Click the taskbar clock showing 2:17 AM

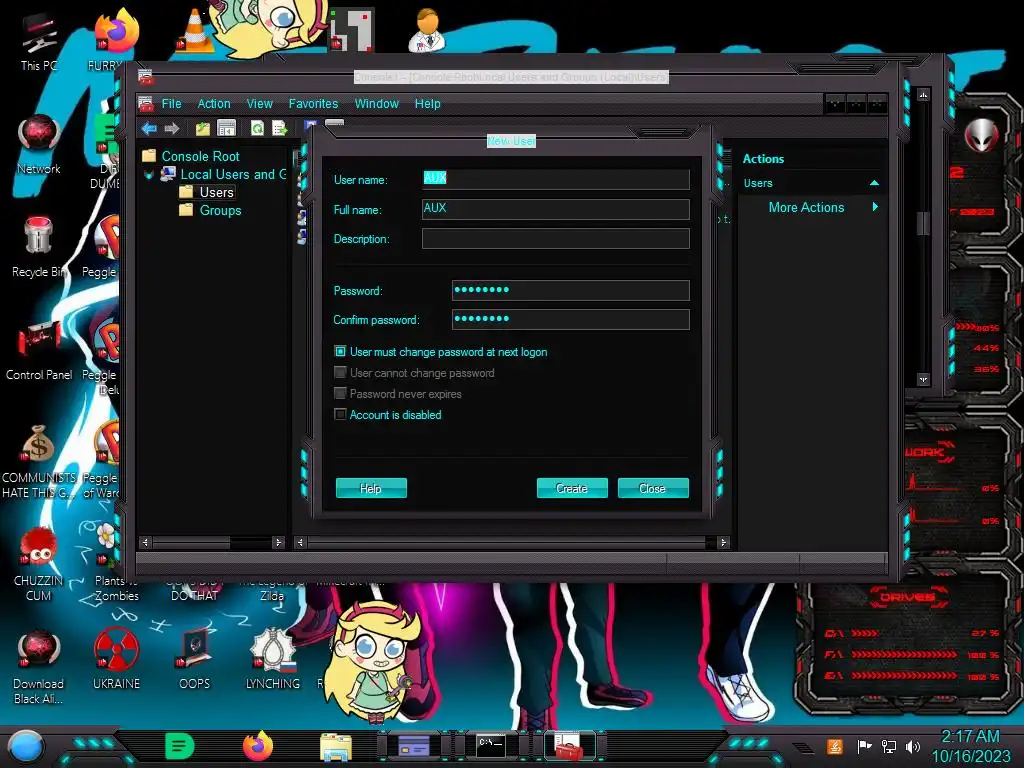pyautogui.click(x=970, y=746)
